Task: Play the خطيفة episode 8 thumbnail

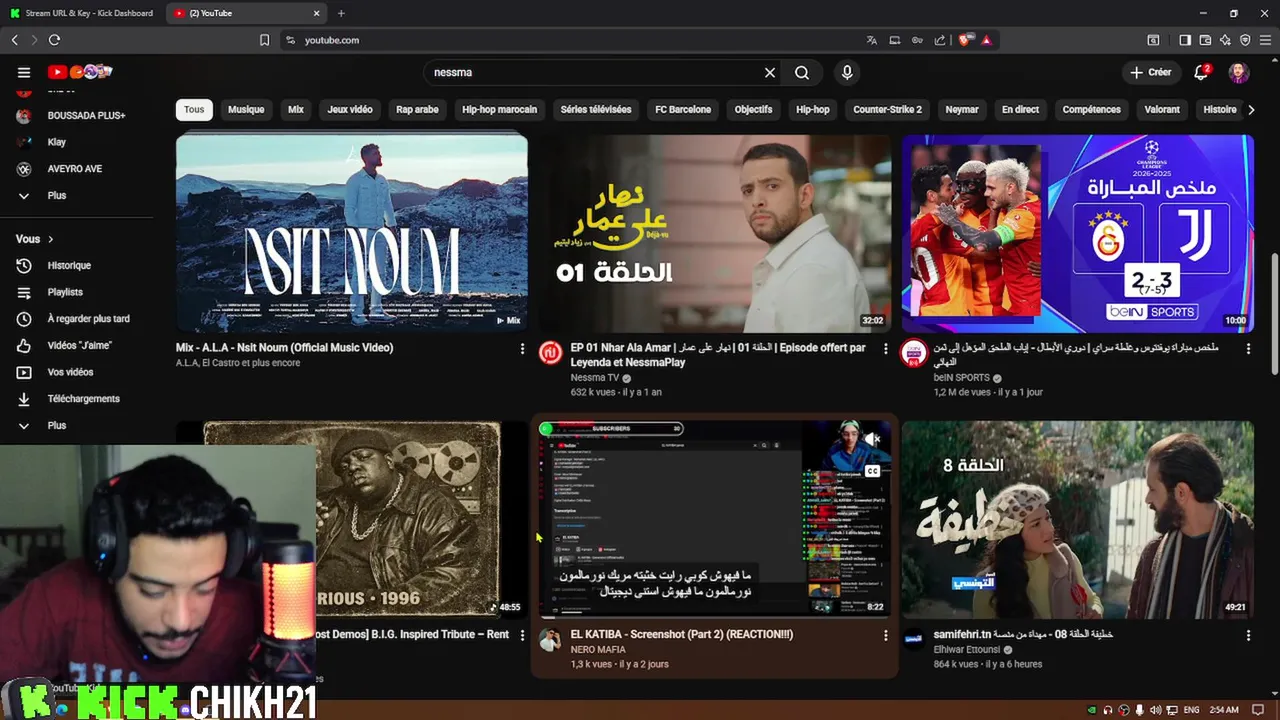Action: (1078, 519)
